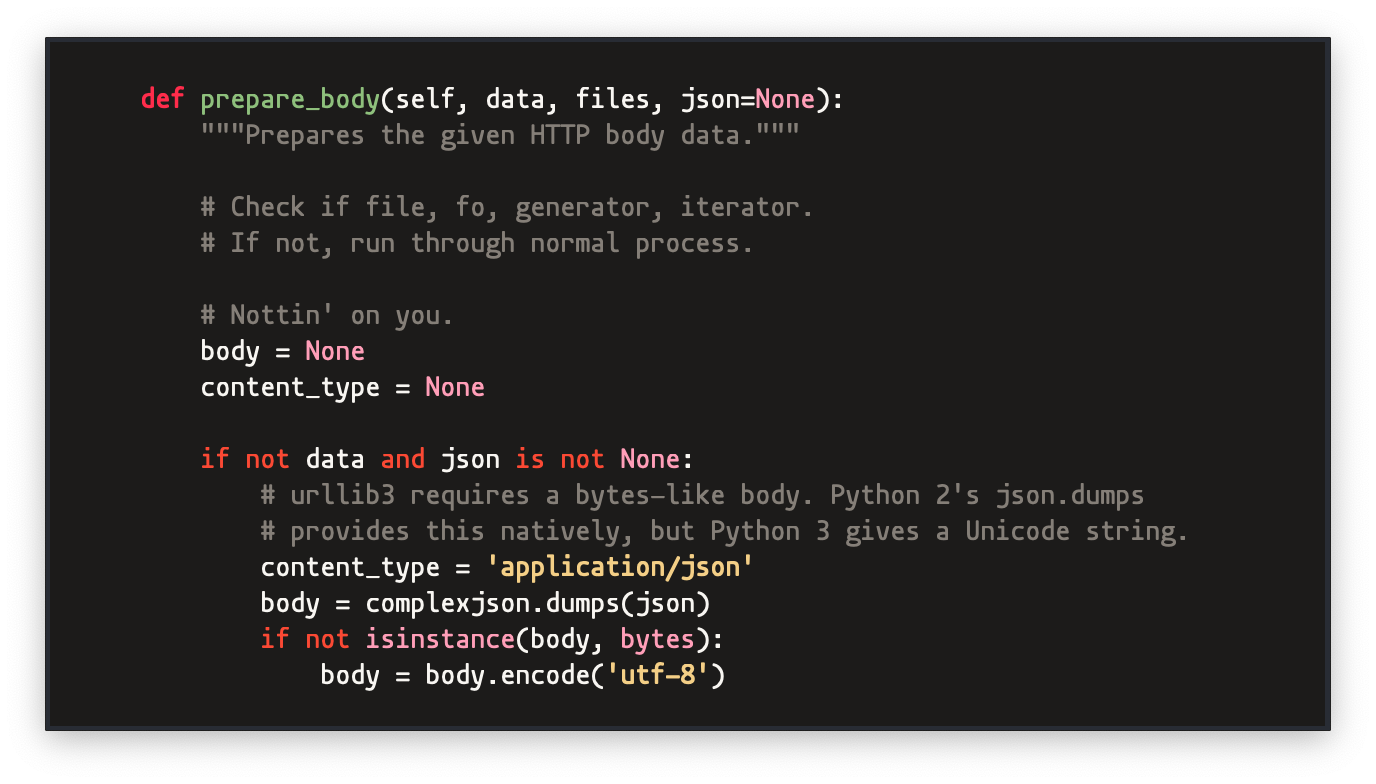The width and height of the screenshot is (1376, 784).
Task: Click the comment 'If not, run through normal process.'
Action: (x=477, y=244)
